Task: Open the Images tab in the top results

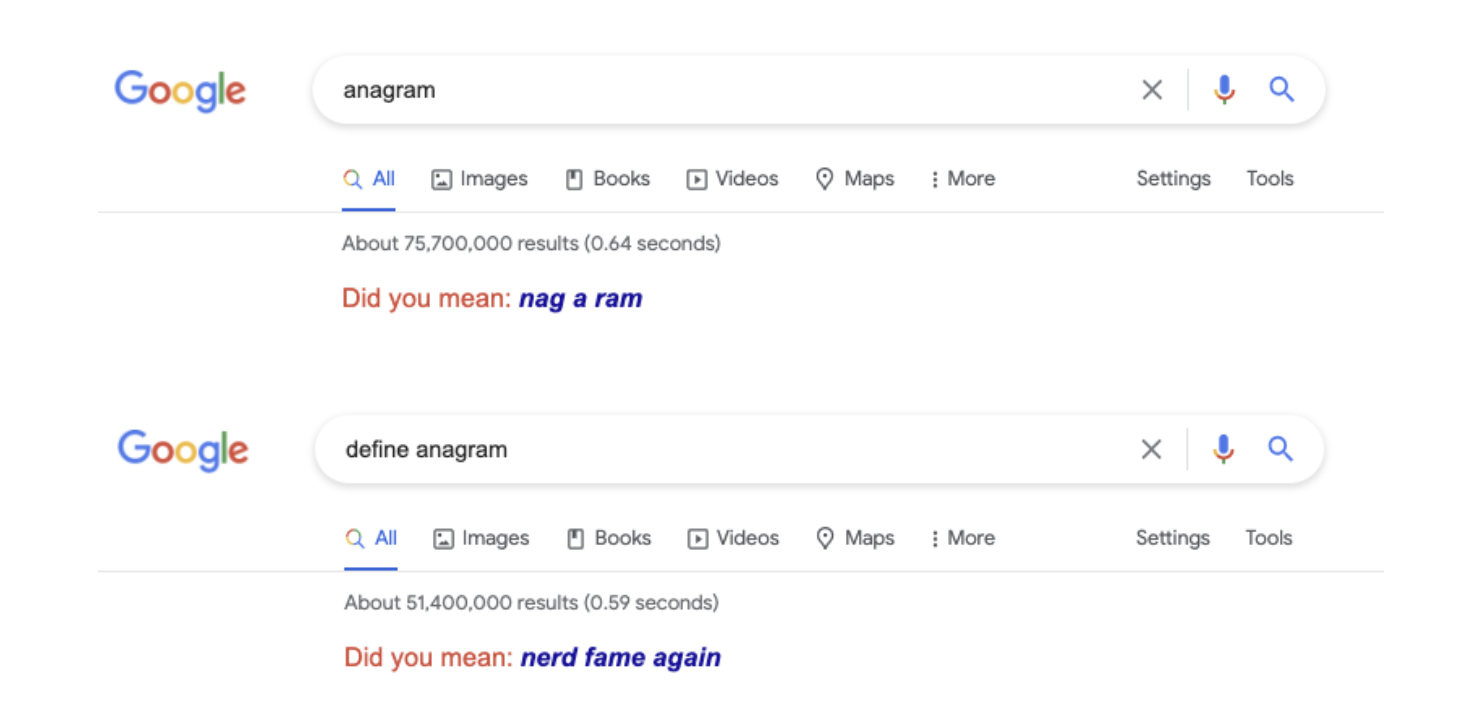Action: tap(480, 179)
